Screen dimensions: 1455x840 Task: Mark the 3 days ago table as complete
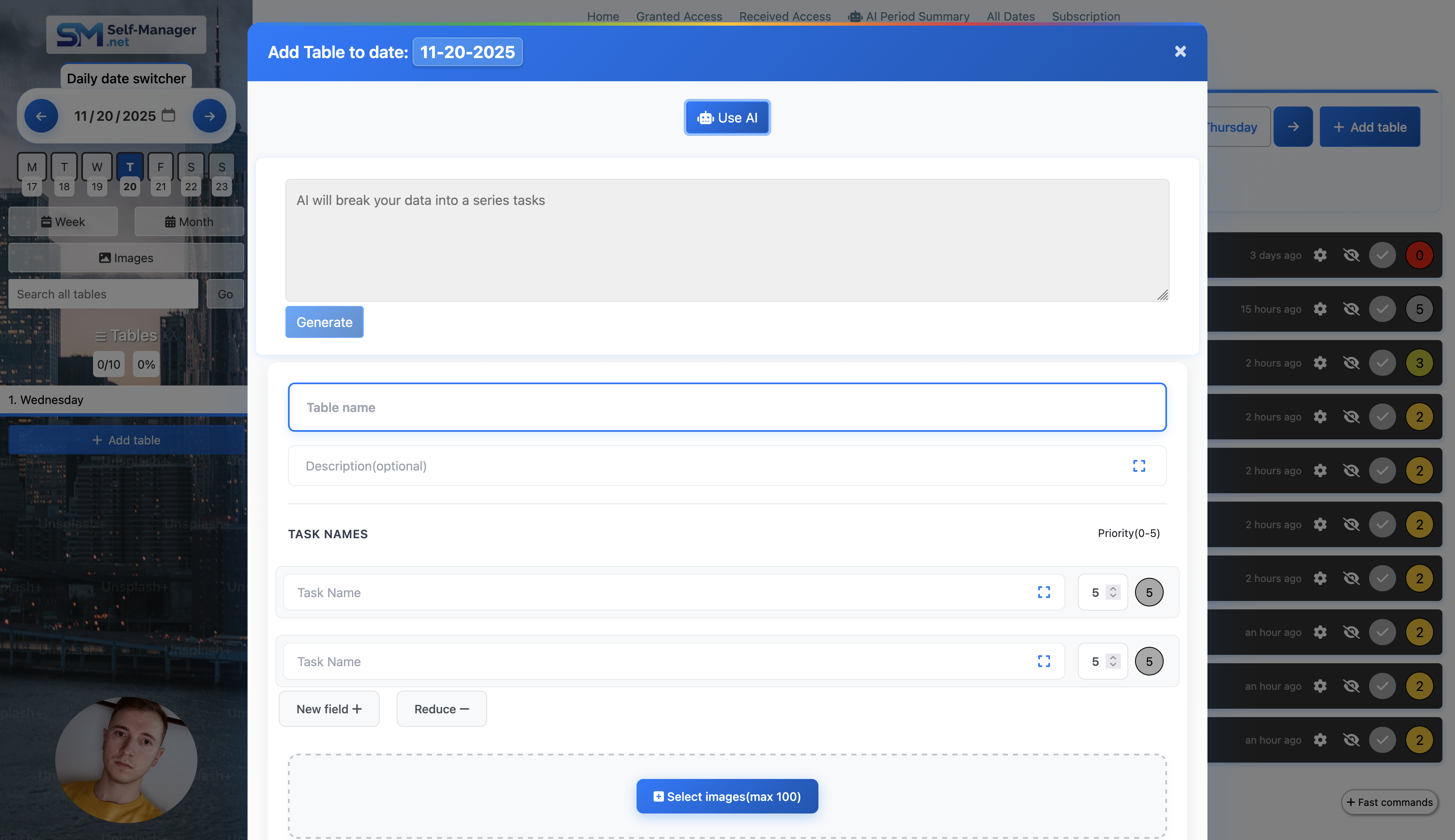coord(1382,255)
